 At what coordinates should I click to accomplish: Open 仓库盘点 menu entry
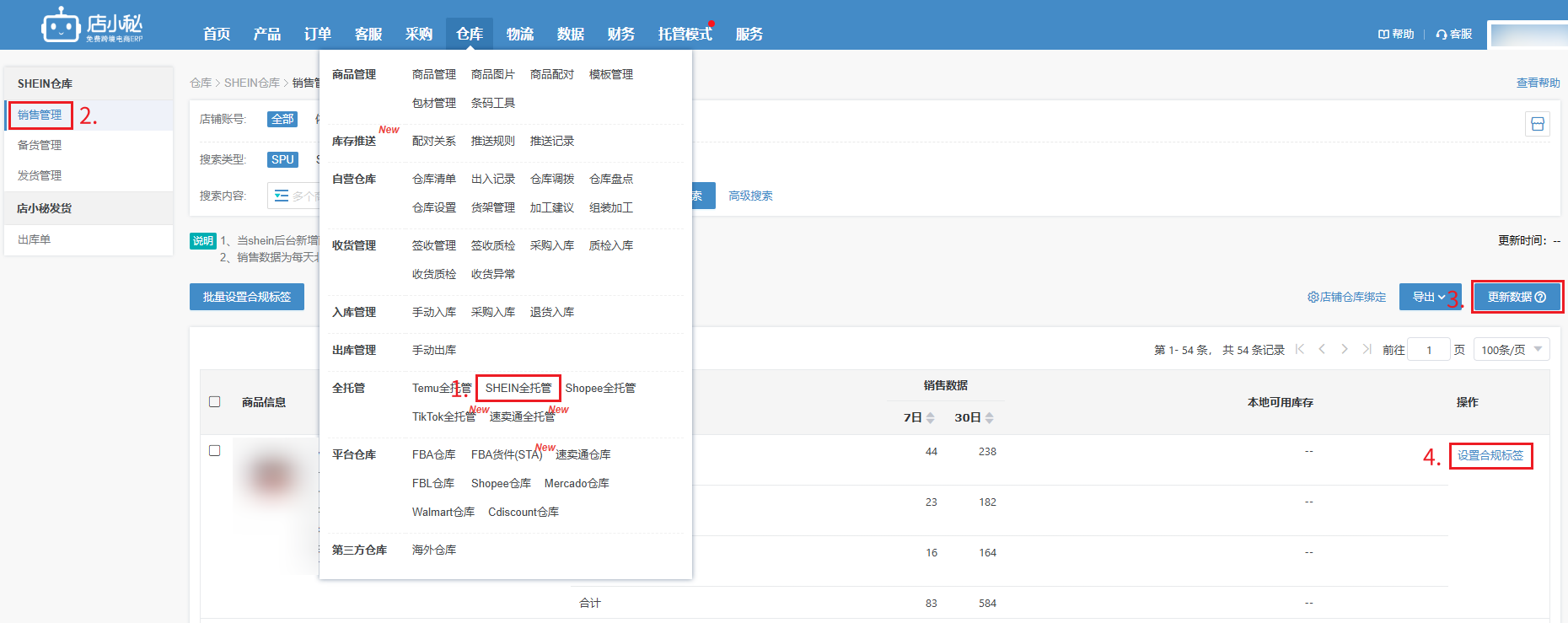(611, 179)
